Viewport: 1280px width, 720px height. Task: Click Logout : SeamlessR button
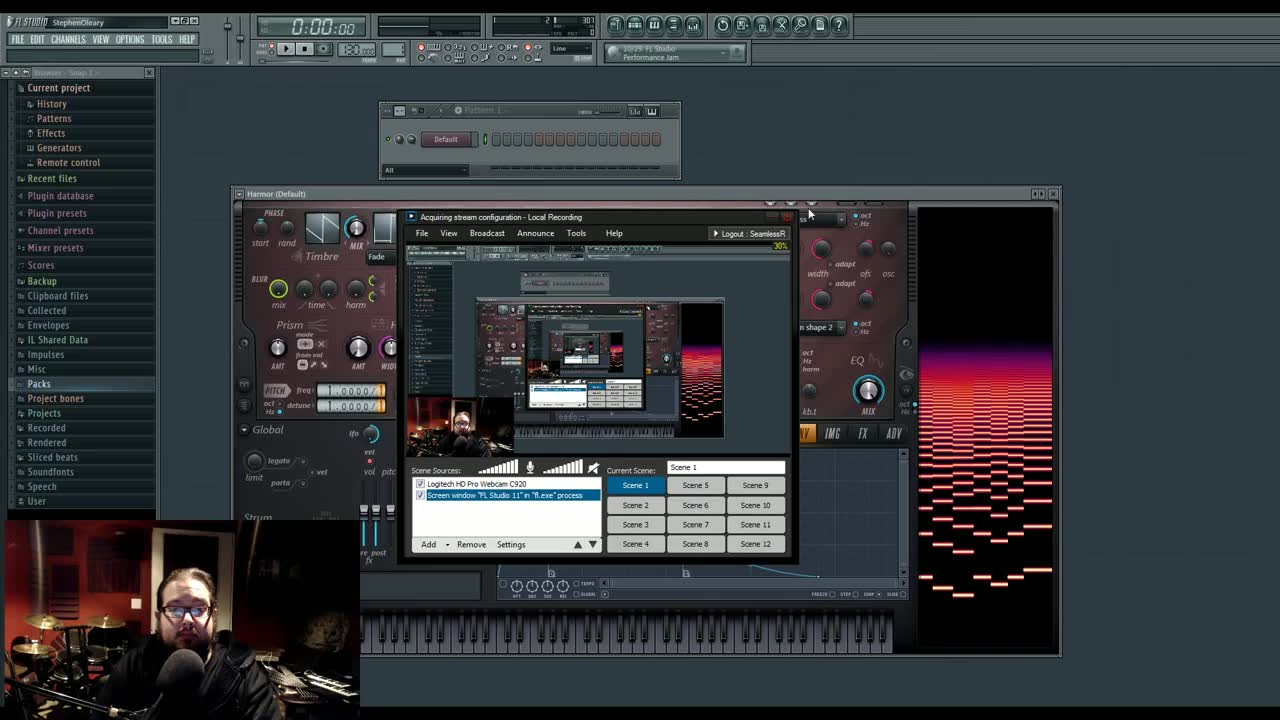(748, 233)
